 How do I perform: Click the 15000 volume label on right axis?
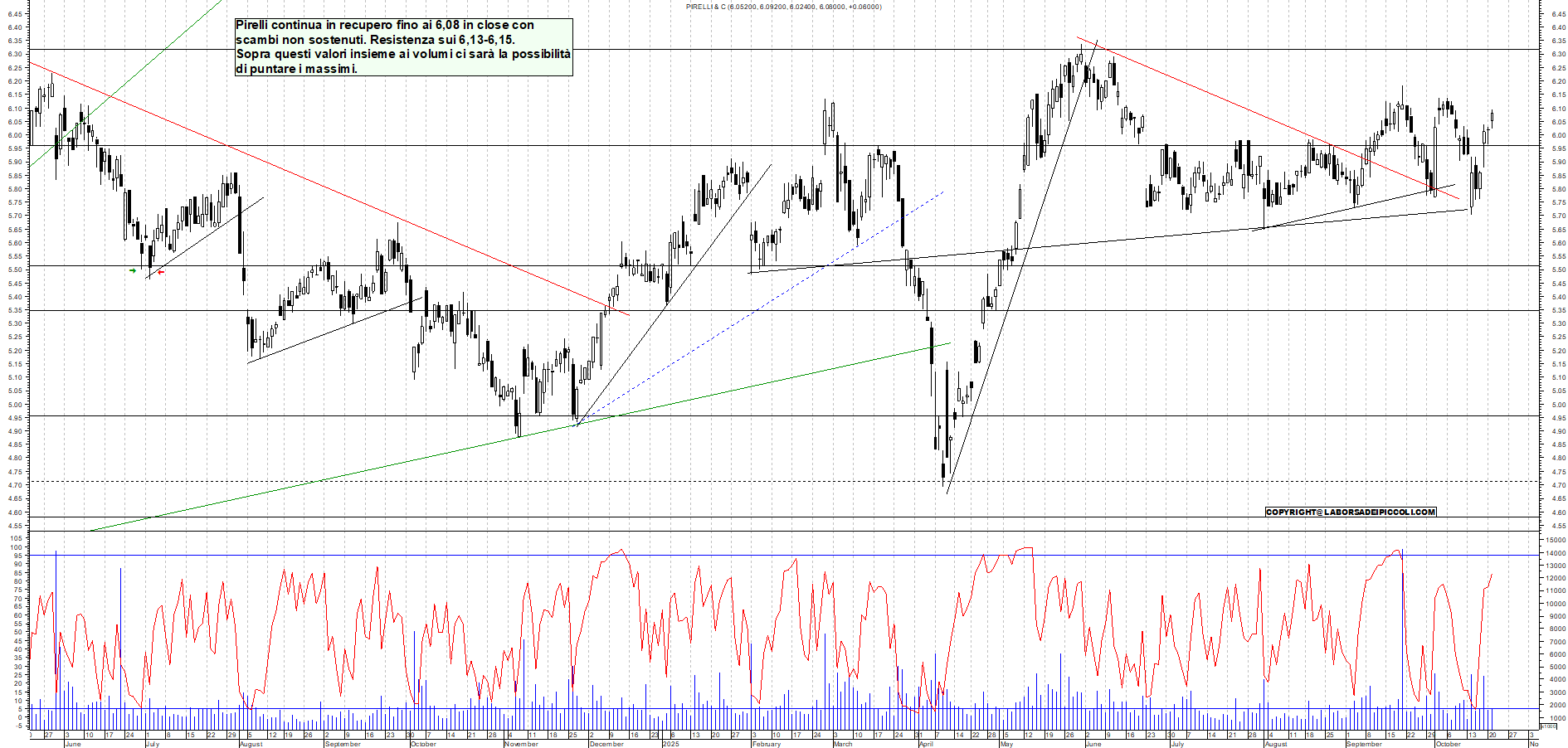click(x=1555, y=540)
